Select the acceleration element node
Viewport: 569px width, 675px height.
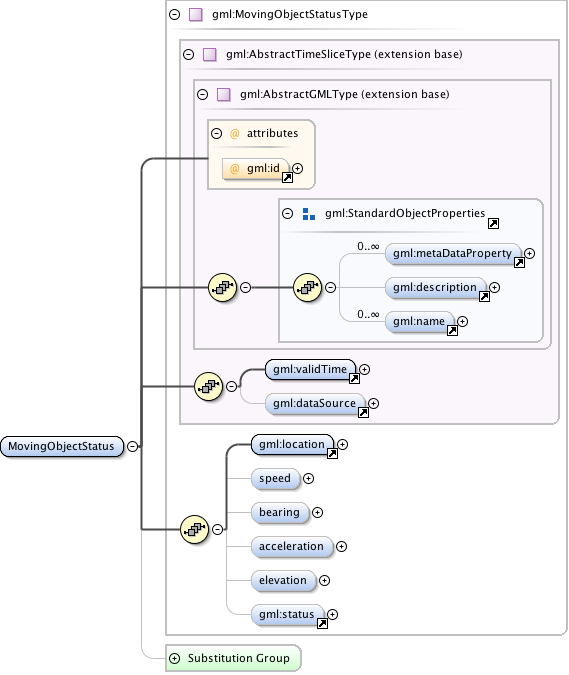292,546
